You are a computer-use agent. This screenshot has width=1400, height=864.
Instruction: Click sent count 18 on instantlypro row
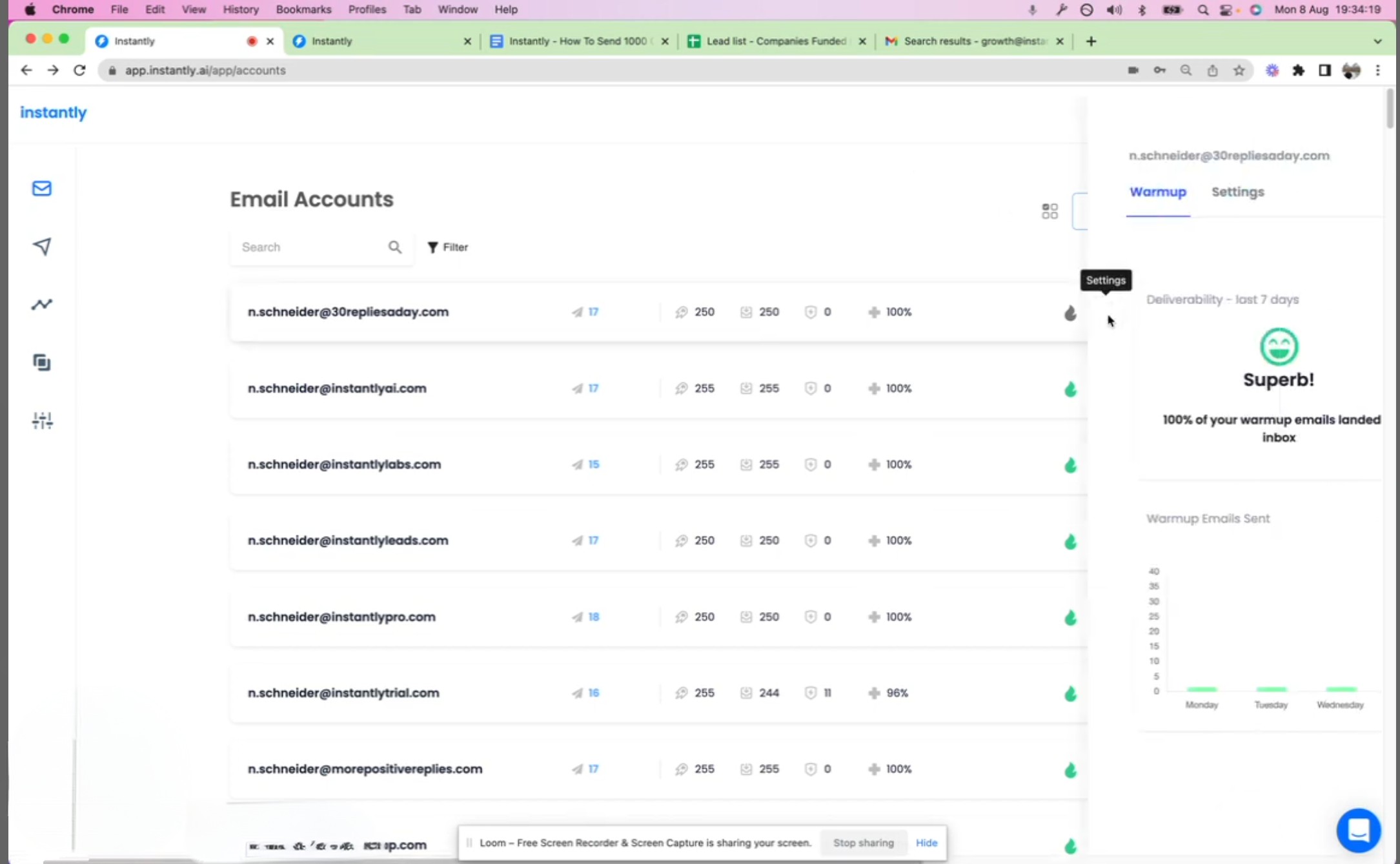click(x=594, y=617)
